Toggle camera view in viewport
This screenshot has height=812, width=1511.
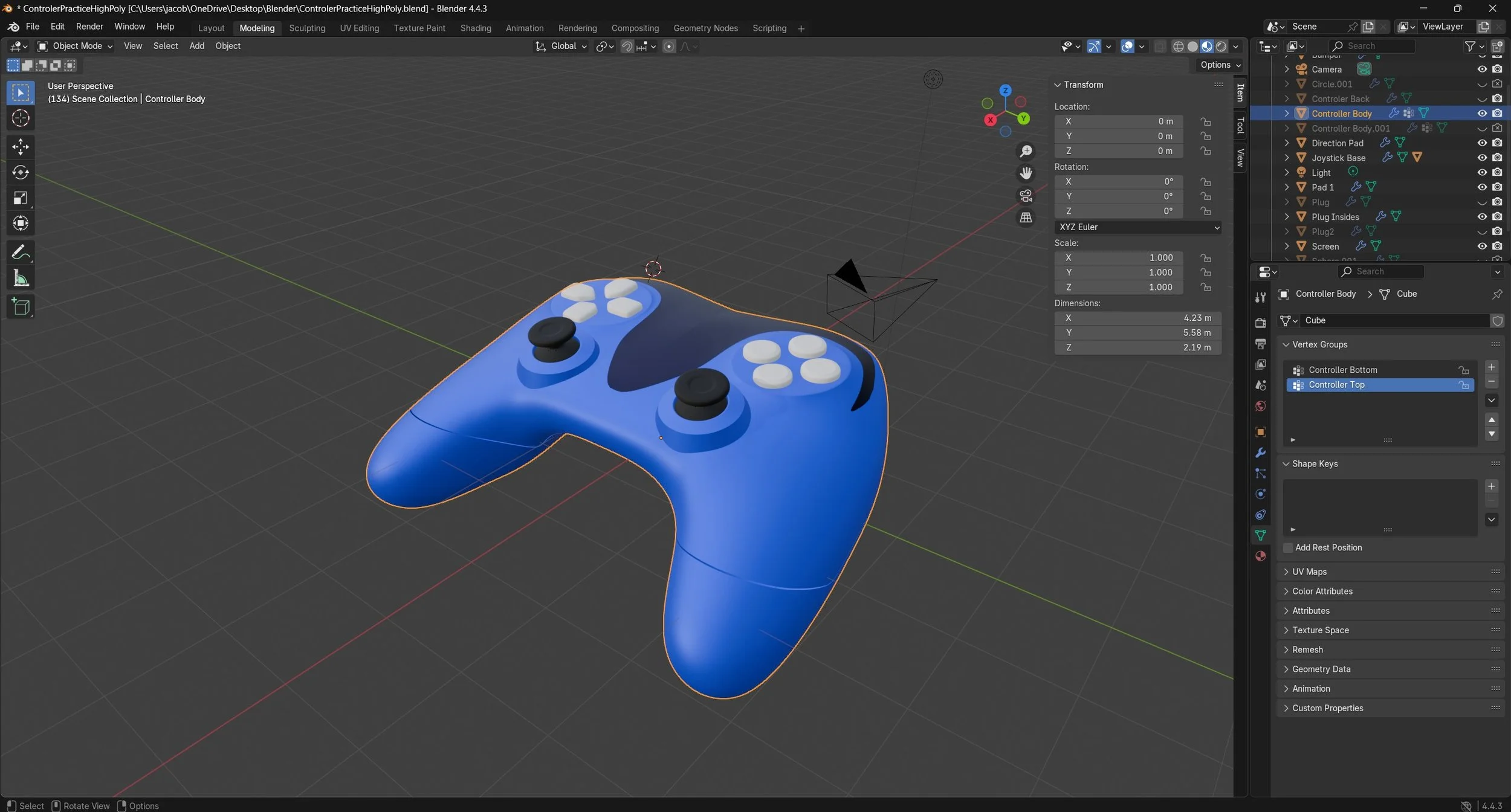[x=1026, y=196]
